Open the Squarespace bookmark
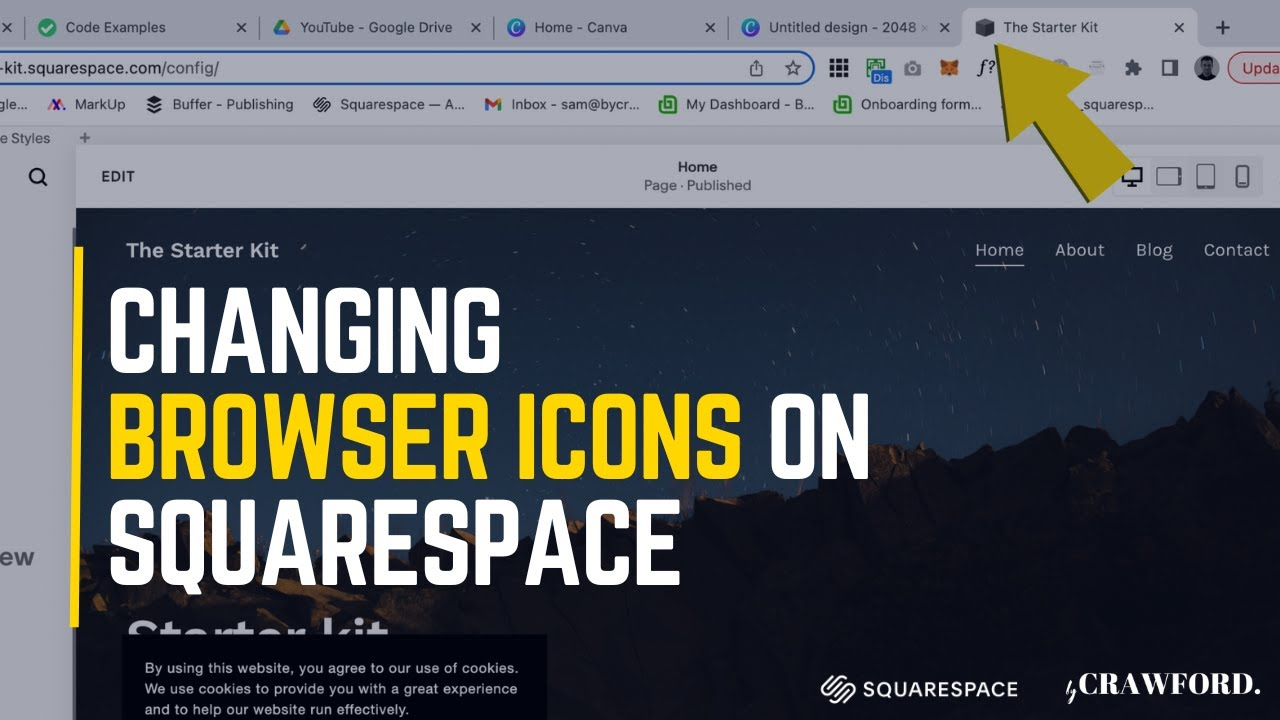The height and width of the screenshot is (720, 1280). pos(389,104)
